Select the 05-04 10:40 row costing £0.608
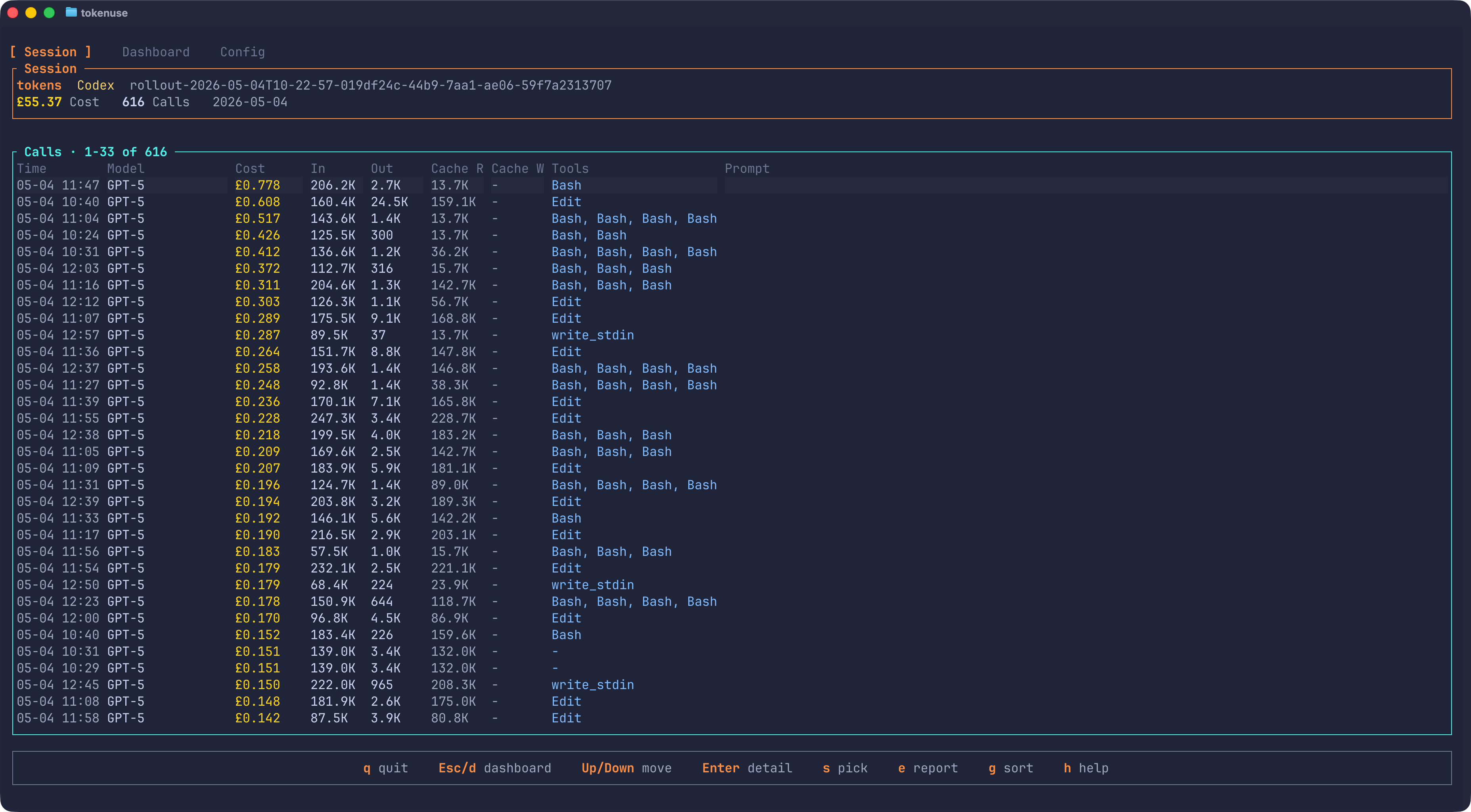Screen dimensions: 1471x812 [x=732, y=201]
